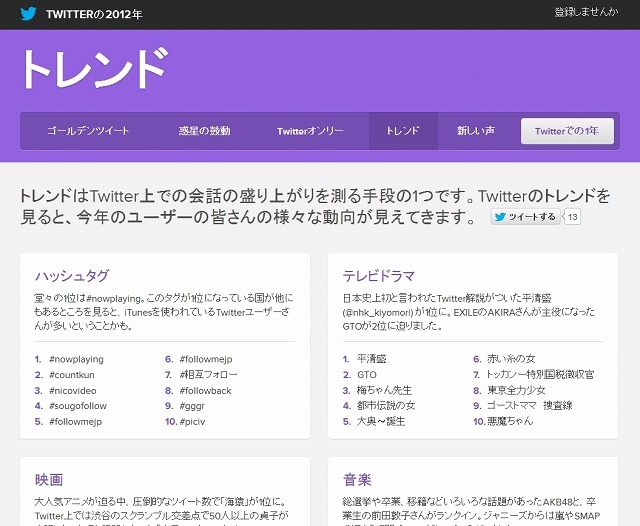The image size is (640, 526).
Task: Open the 登録しませんか sign-up link
Action: tap(586, 12)
